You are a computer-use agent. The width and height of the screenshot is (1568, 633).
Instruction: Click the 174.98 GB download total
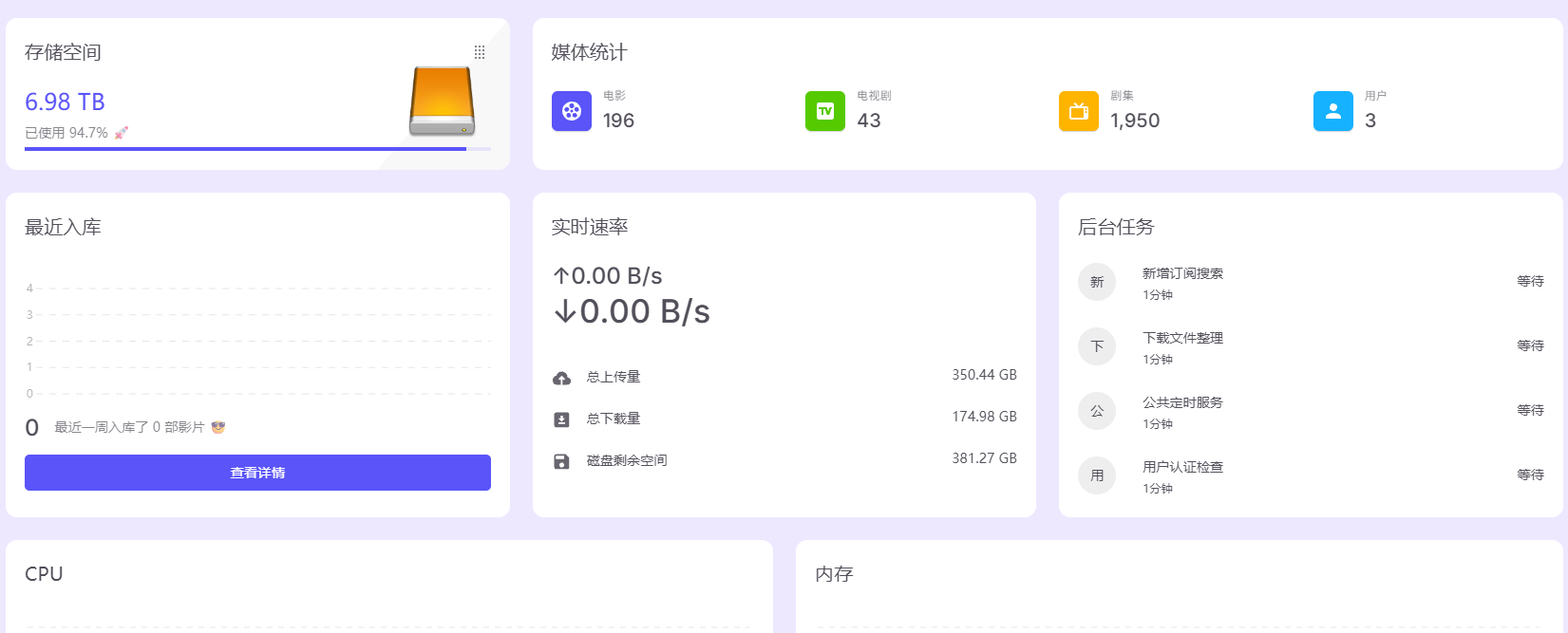pyautogui.click(x=984, y=417)
